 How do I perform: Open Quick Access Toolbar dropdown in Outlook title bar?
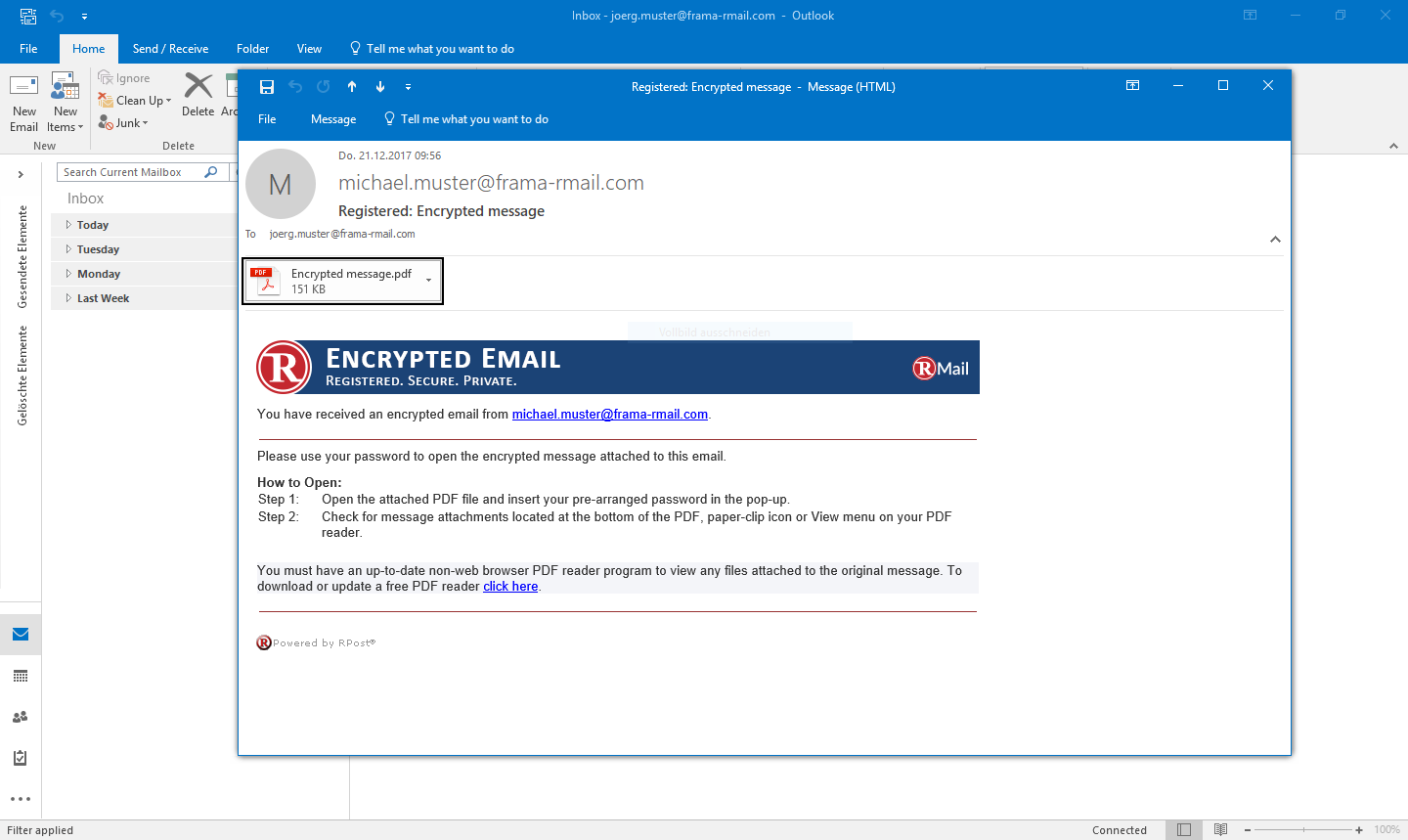click(x=84, y=16)
